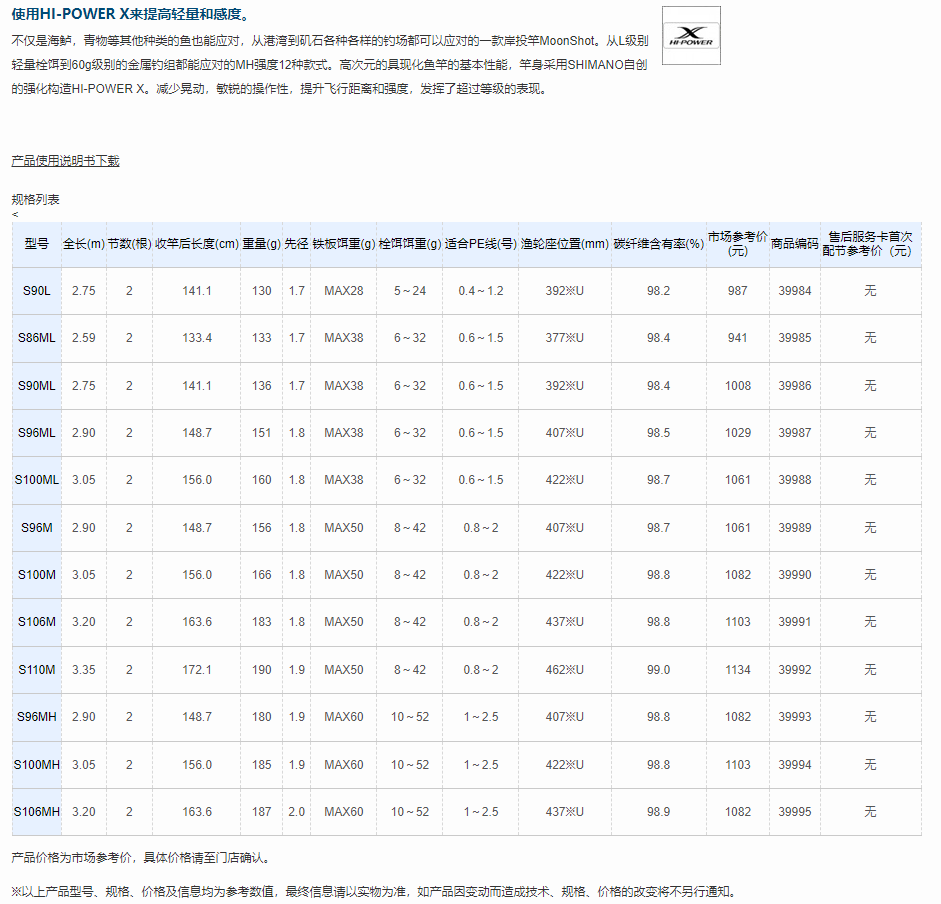Image resolution: width=941 pixels, height=904 pixels.
Task: Click the price 1134 in S110M row
Action: pyautogui.click(x=738, y=670)
